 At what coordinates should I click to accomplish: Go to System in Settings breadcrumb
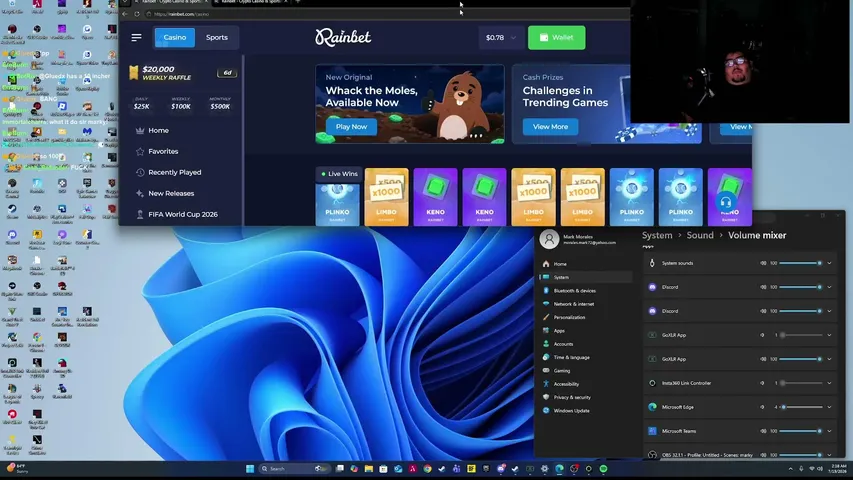[657, 236]
